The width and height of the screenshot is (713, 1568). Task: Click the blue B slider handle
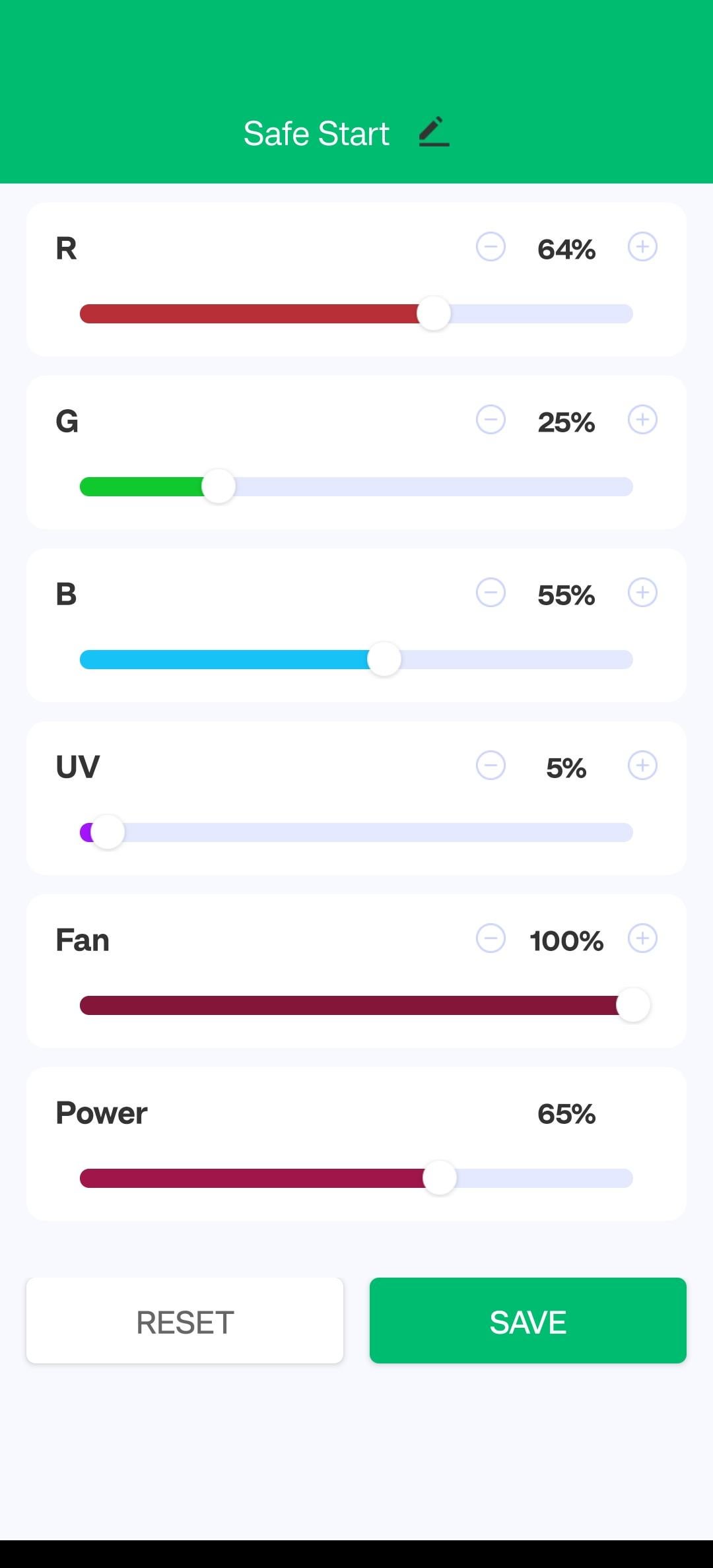coord(384,659)
